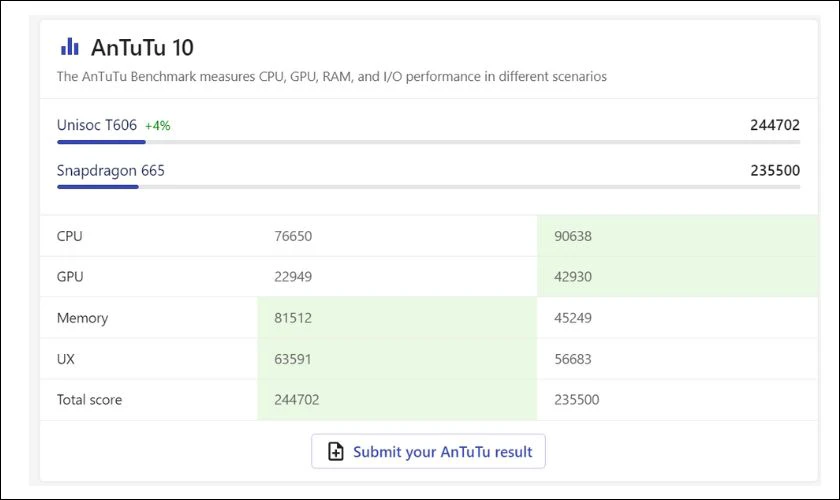Select Memory value 81512
The image size is (840, 500).
[293, 318]
